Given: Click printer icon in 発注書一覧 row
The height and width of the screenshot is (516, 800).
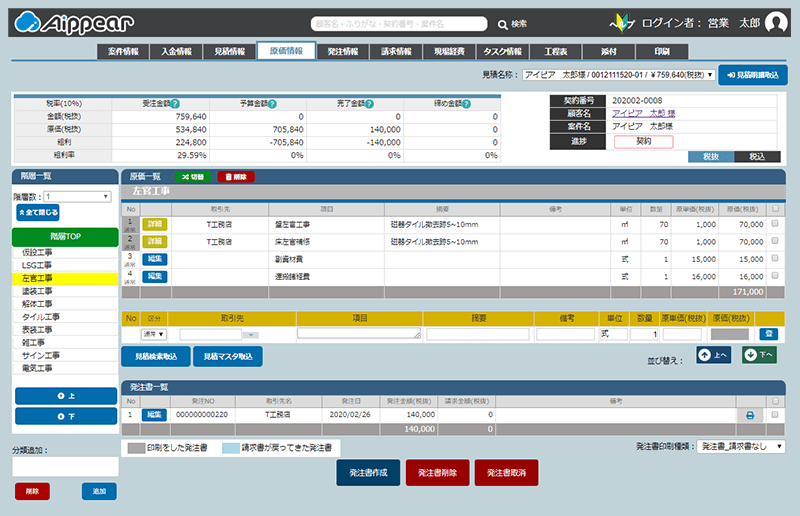Looking at the screenshot, I should (x=749, y=415).
